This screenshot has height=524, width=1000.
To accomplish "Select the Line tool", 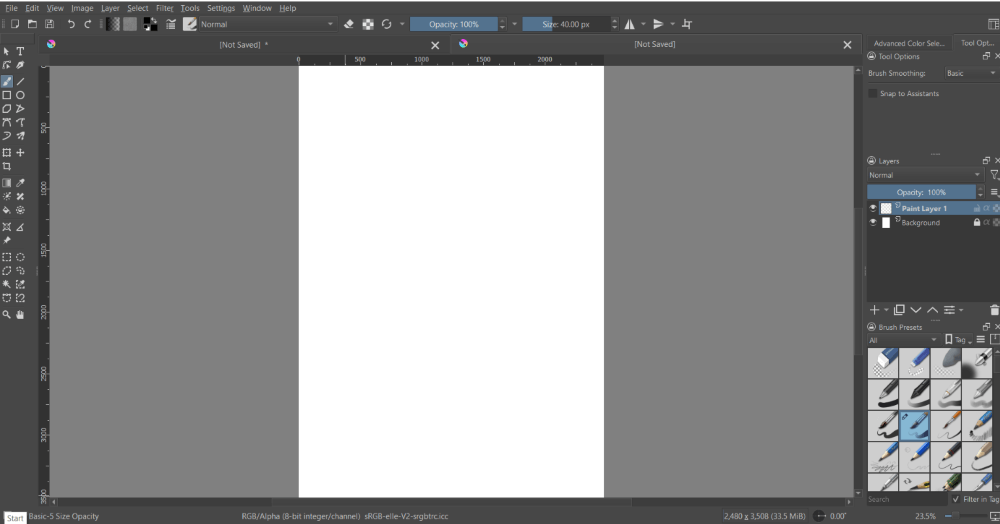I will coord(20,82).
